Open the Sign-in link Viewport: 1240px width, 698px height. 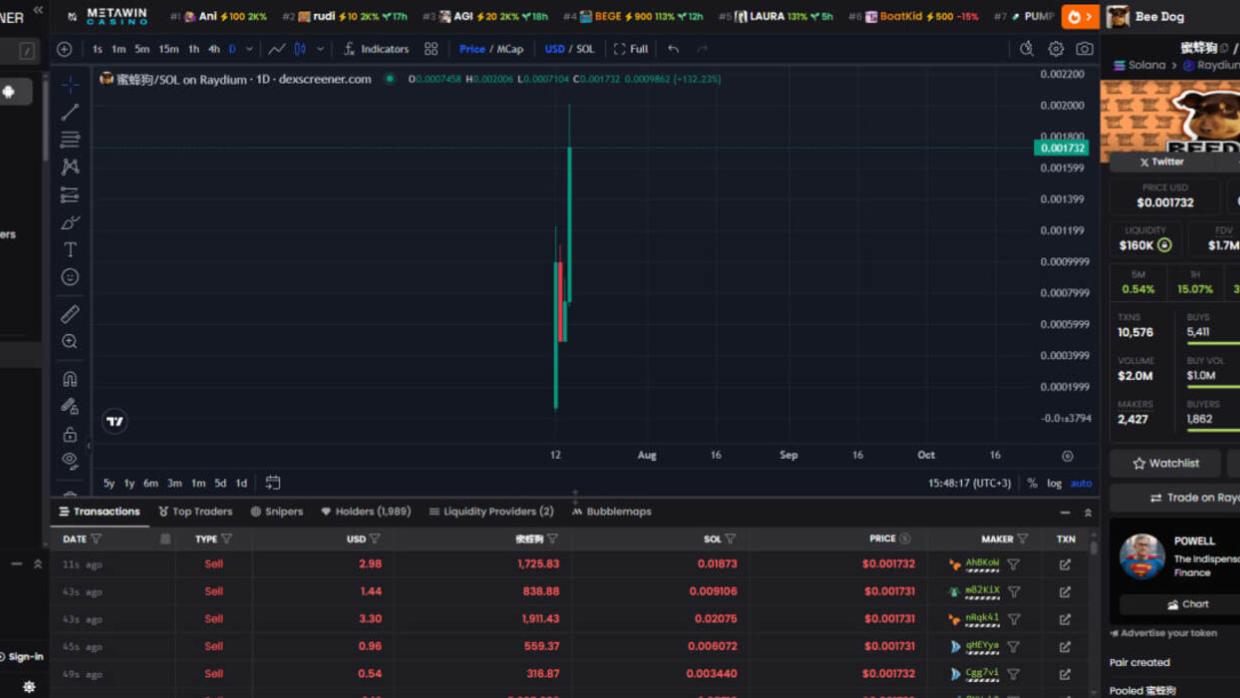pos(22,657)
